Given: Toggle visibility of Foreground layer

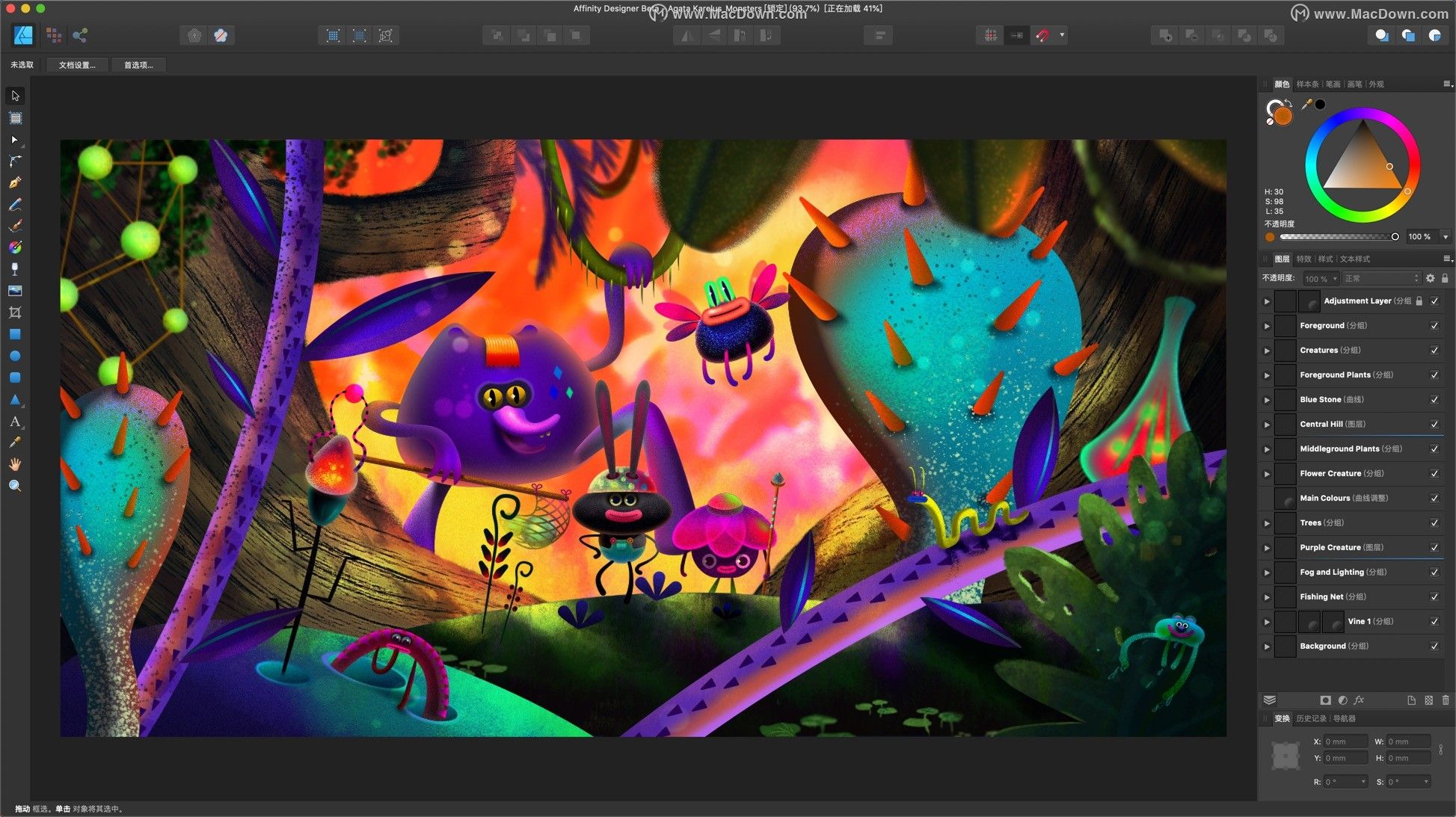Looking at the screenshot, I should tap(1434, 326).
